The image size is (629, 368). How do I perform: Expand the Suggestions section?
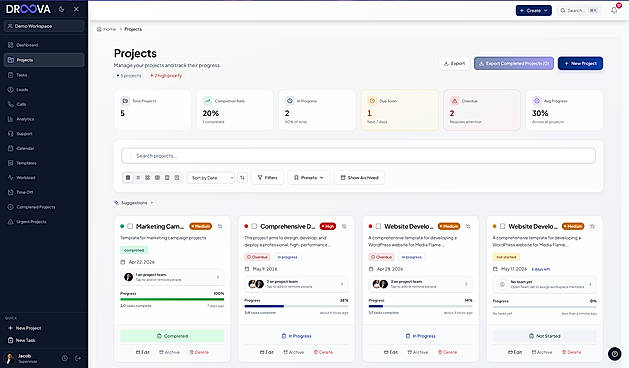(x=134, y=203)
